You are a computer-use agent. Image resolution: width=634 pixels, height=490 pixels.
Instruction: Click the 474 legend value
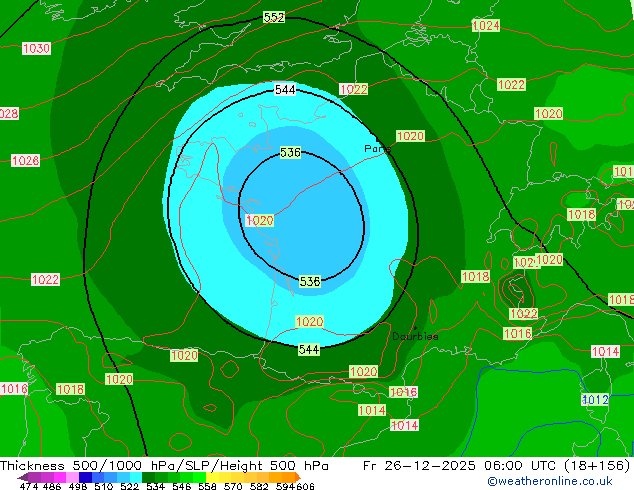point(29,486)
